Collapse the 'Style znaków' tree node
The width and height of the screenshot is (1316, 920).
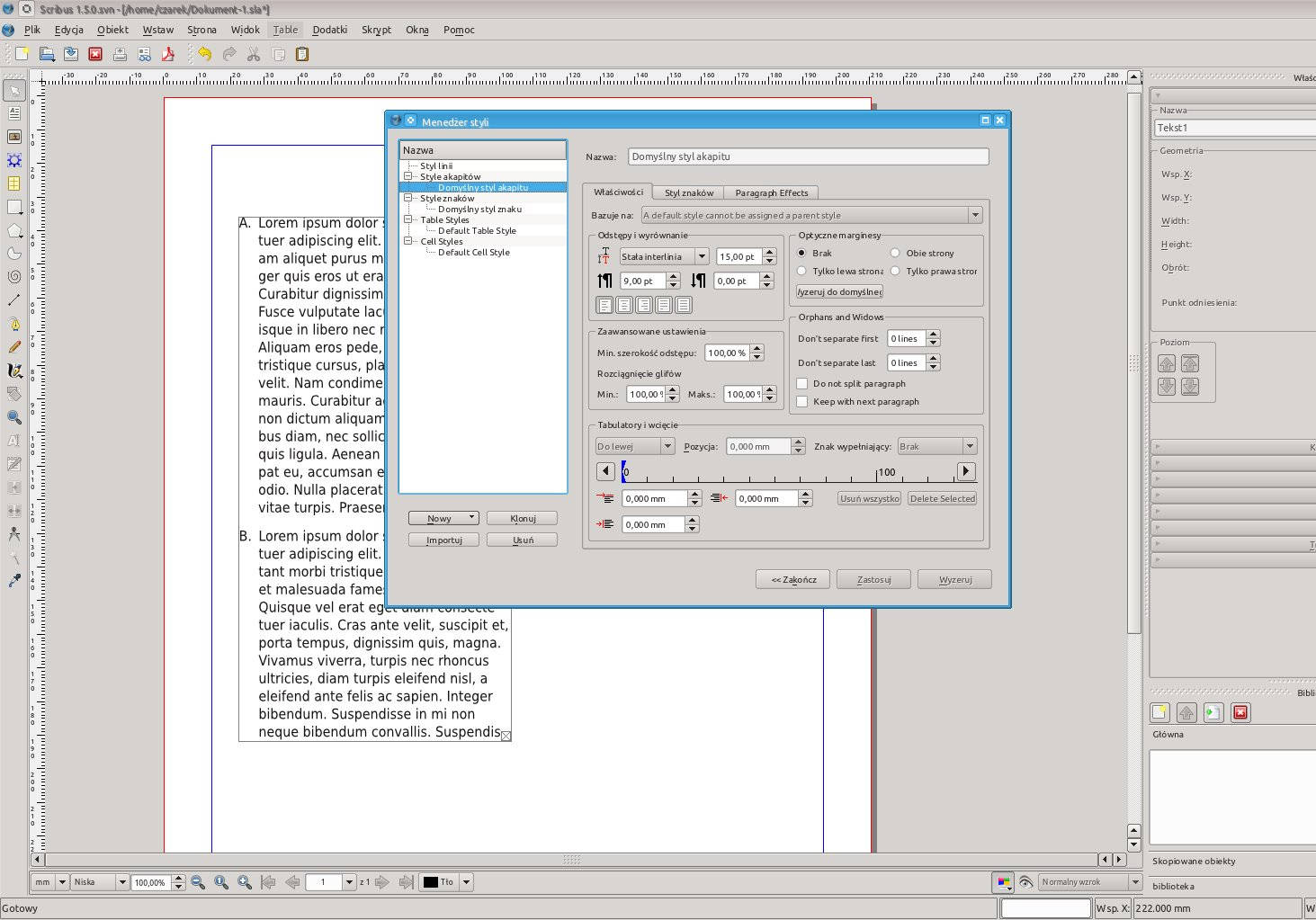(x=408, y=198)
